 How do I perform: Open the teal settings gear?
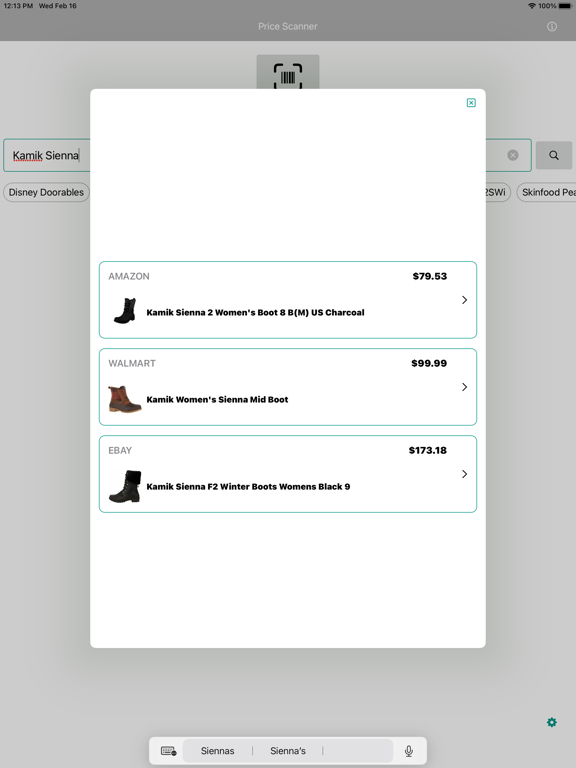pos(552,722)
